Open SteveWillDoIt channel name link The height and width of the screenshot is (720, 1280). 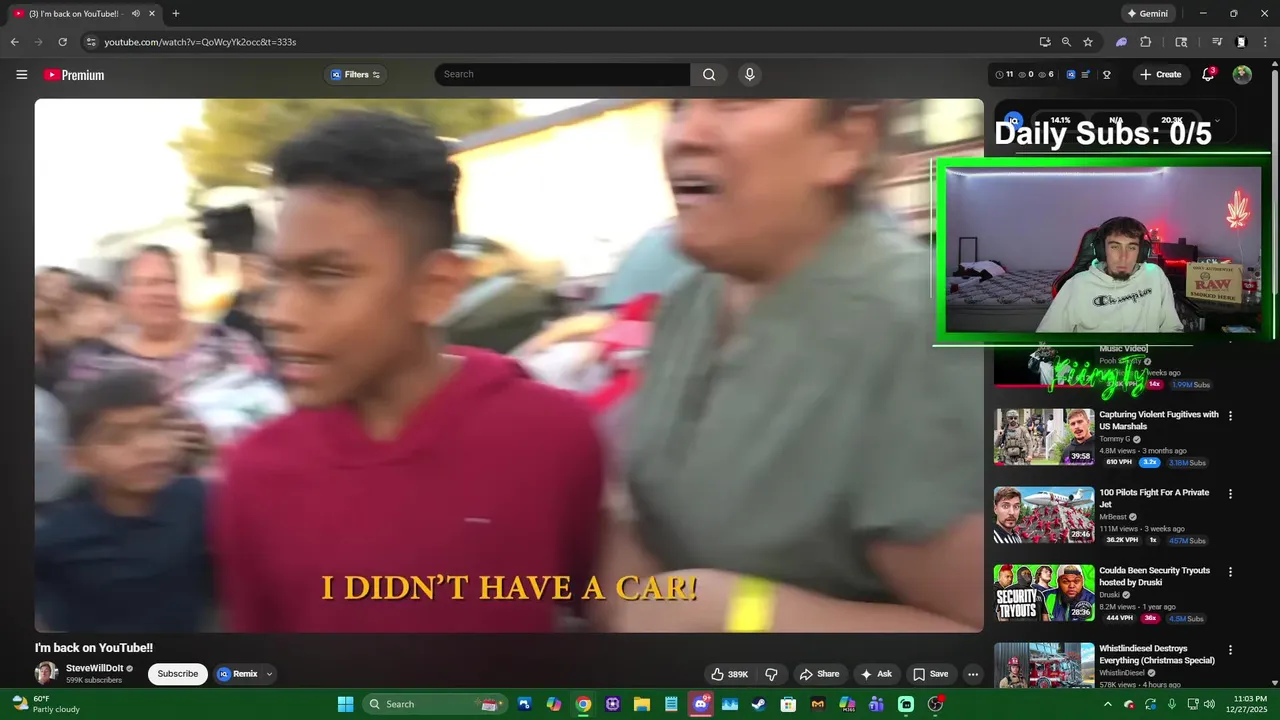tap(94, 668)
